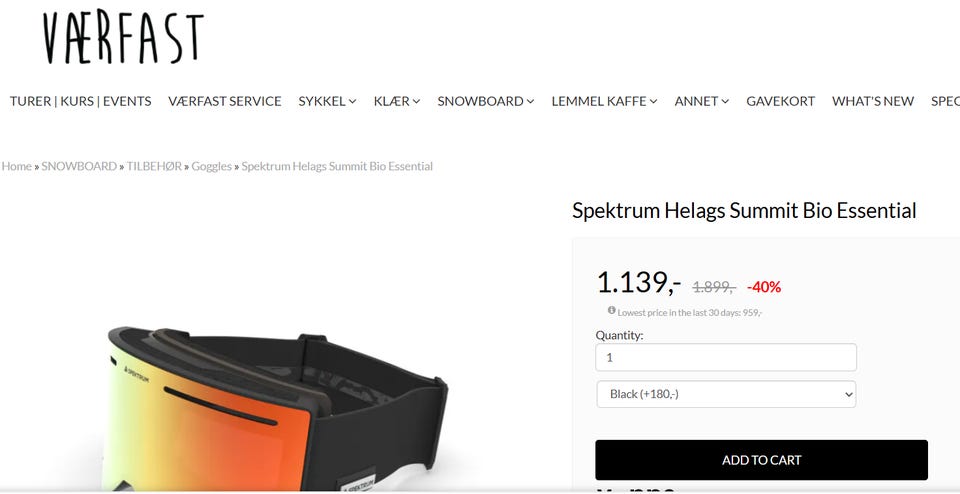Add the goggles to cart
This screenshot has width=960, height=494.
pyautogui.click(x=761, y=460)
